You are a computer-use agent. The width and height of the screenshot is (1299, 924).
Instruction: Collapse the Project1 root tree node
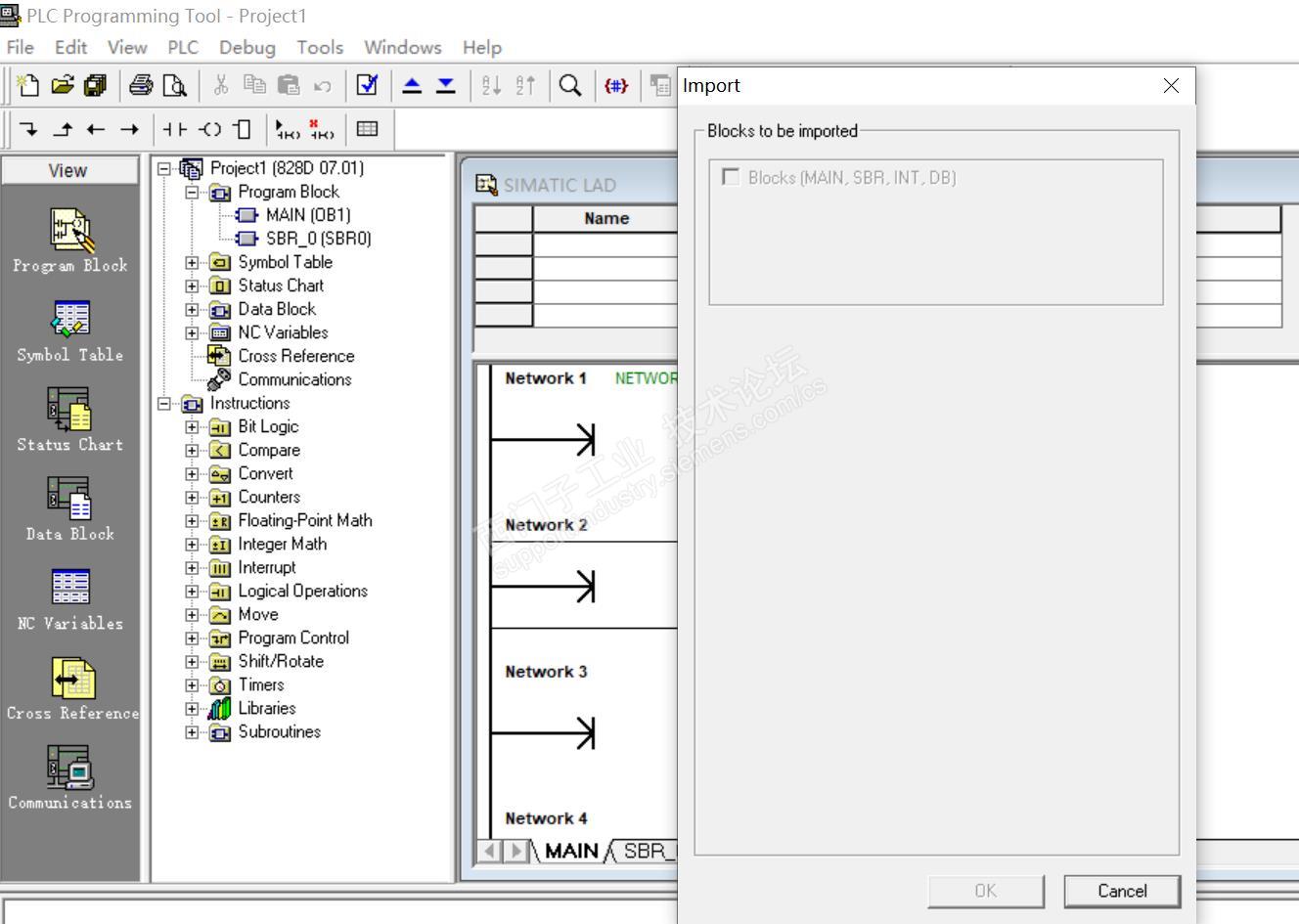[164, 168]
